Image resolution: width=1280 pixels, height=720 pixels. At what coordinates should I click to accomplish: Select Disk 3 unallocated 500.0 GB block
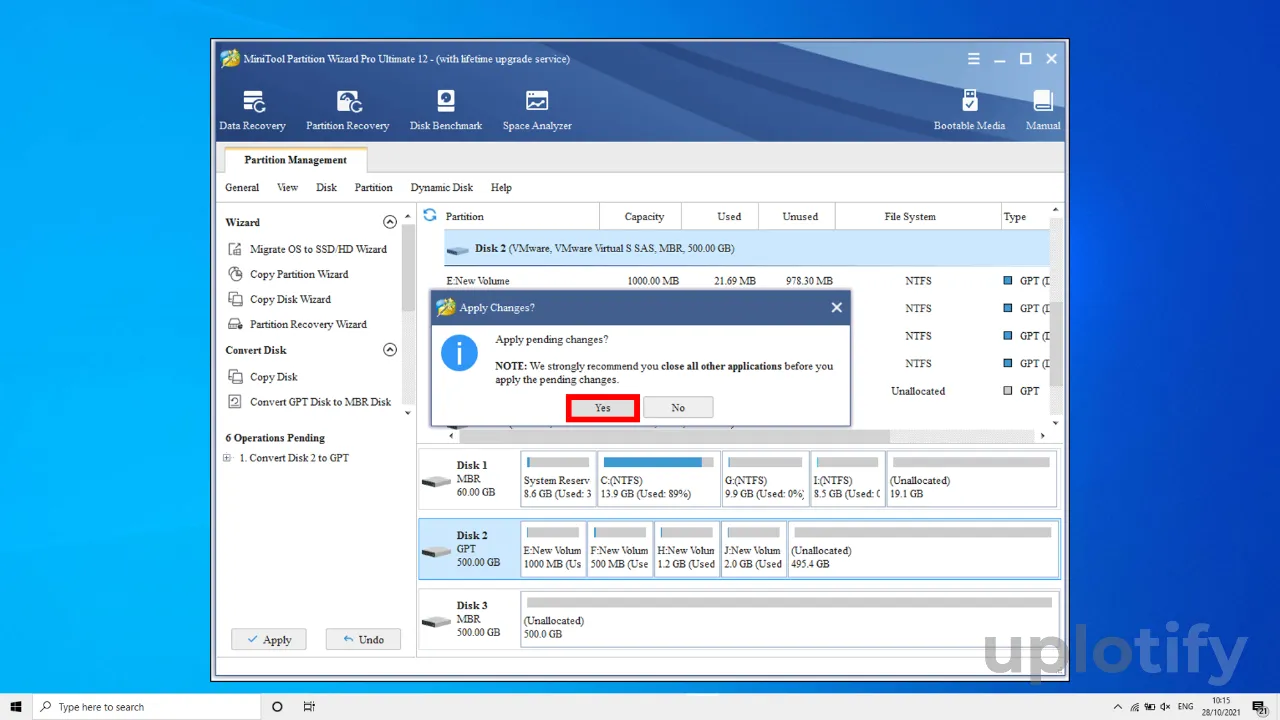(789, 619)
